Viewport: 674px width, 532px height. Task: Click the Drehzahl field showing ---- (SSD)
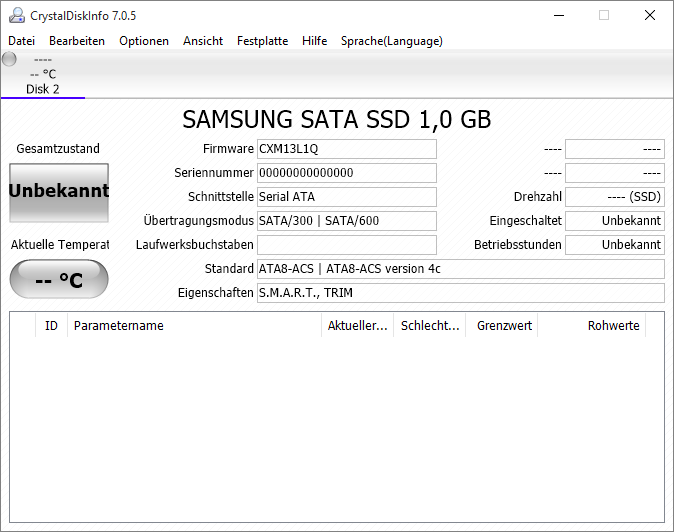tap(615, 197)
